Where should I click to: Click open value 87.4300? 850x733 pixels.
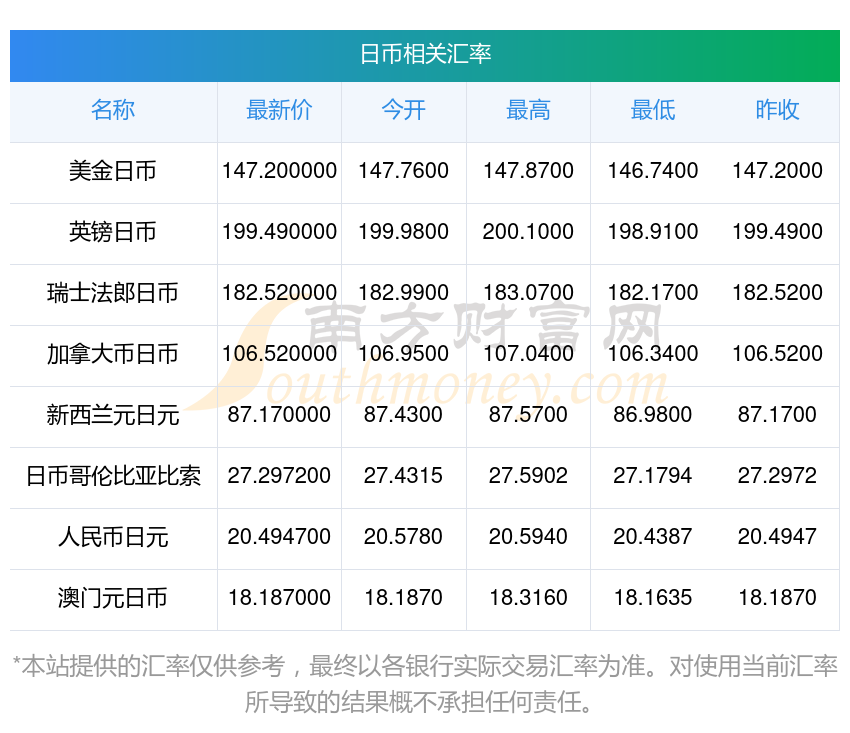click(x=403, y=415)
